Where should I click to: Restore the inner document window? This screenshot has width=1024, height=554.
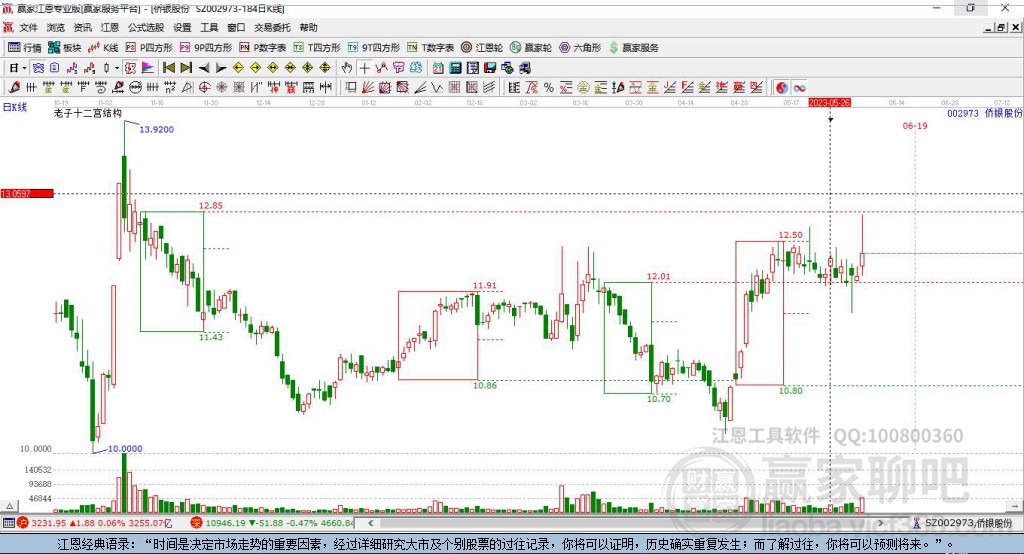point(1000,27)
